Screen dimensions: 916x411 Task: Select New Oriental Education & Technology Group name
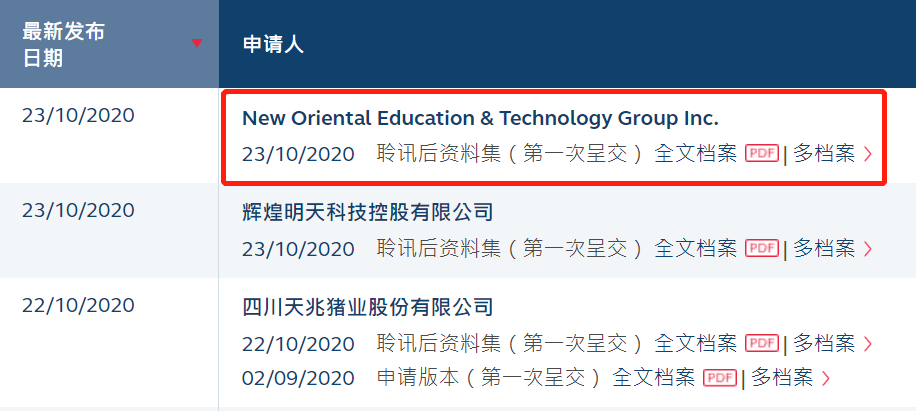pos(480,119)
